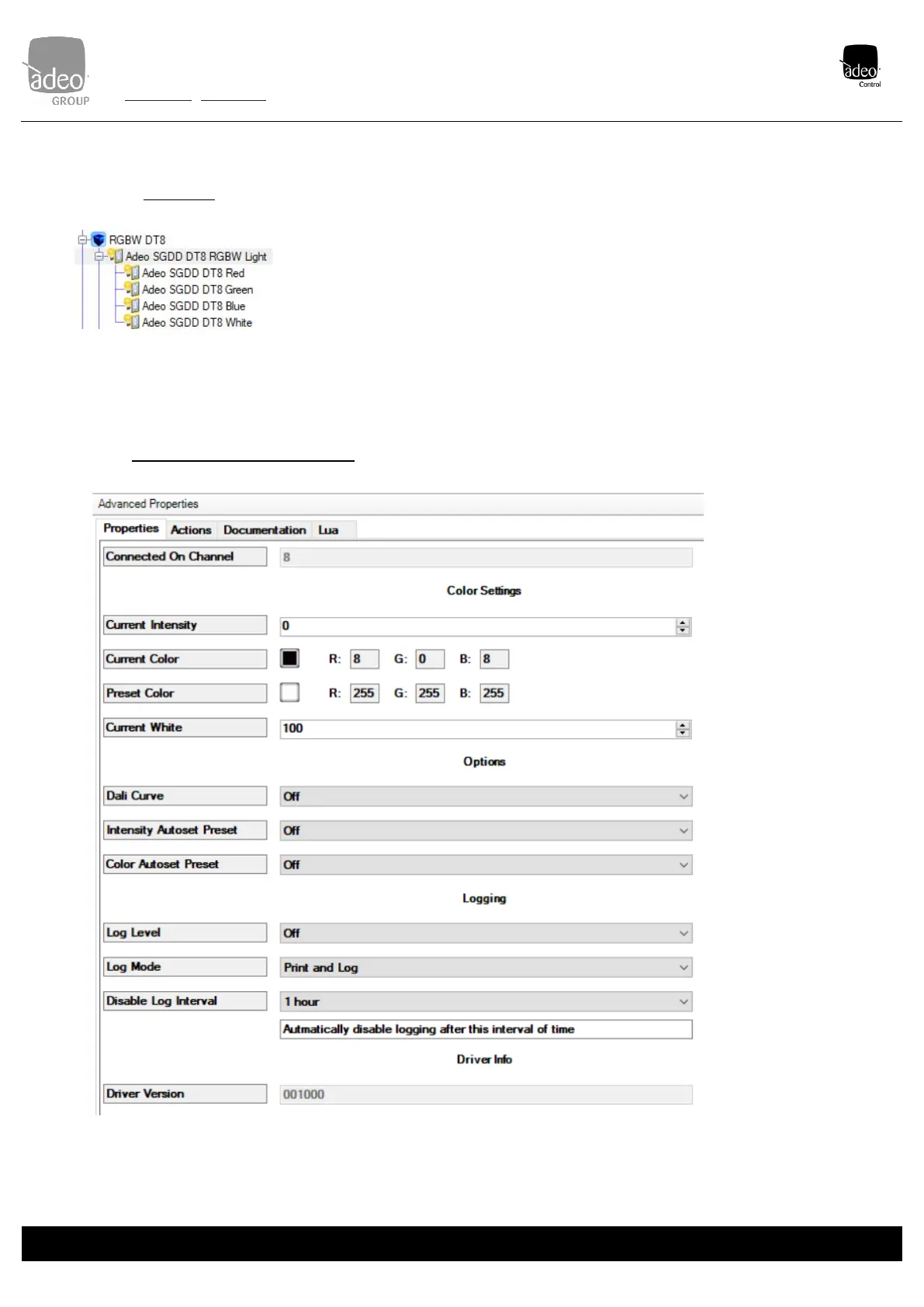The image size is (924, 1307).
Task: Click the logging interval description text box
Action: click(486, 1029)
